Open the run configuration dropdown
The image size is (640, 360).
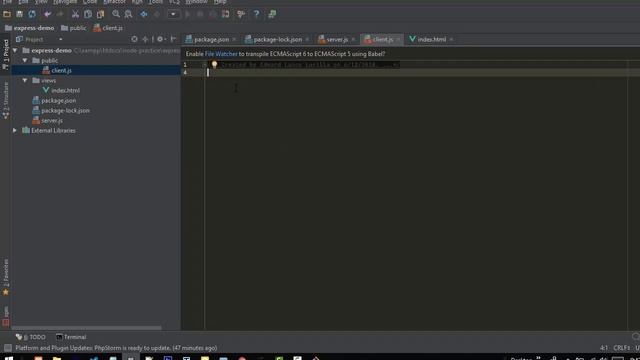pyautogui.click(x=173, y=14)
